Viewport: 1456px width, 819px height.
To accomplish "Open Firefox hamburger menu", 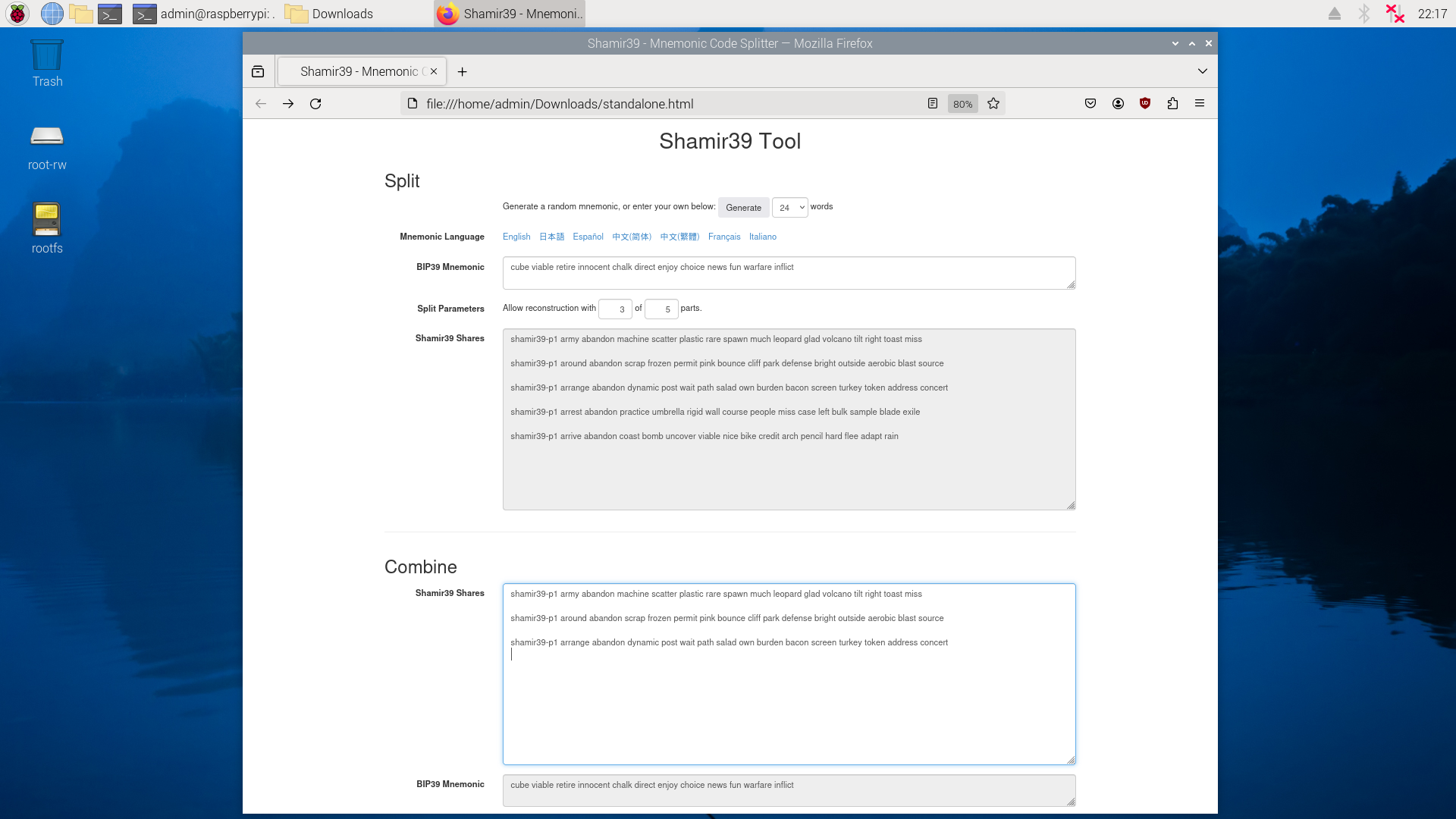I will [x=1200, y=104].
